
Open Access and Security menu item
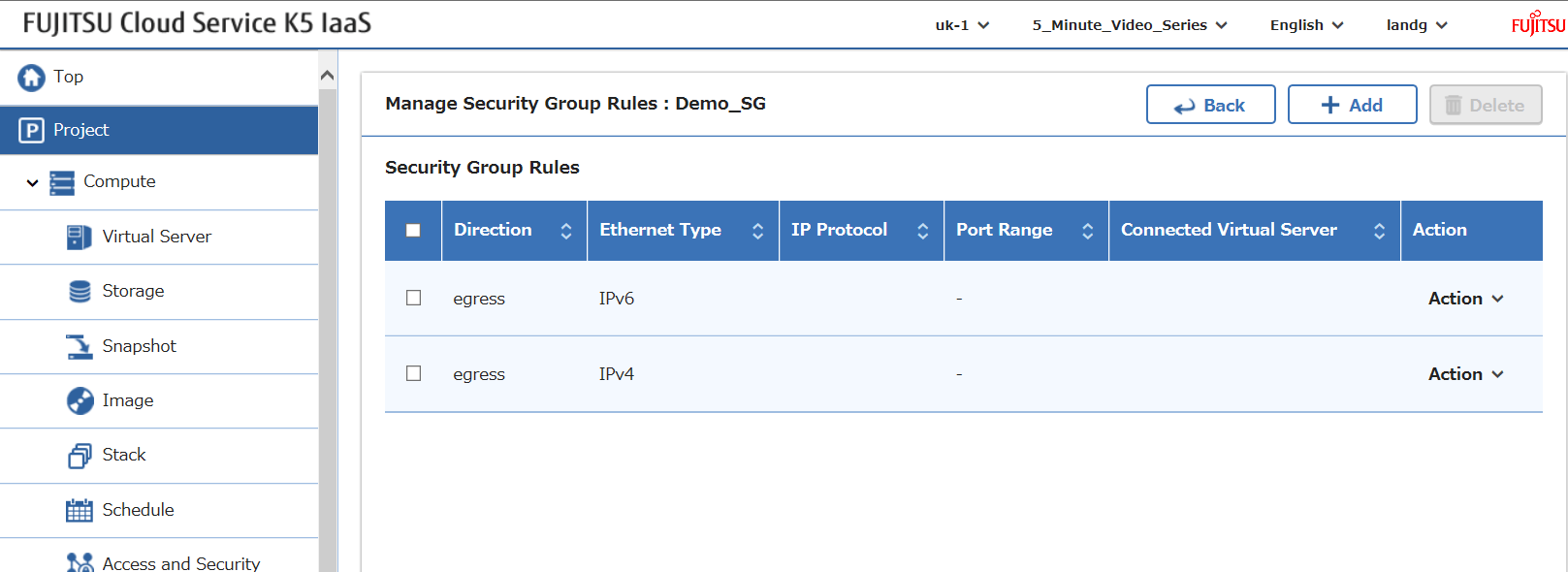pos(180,563)
